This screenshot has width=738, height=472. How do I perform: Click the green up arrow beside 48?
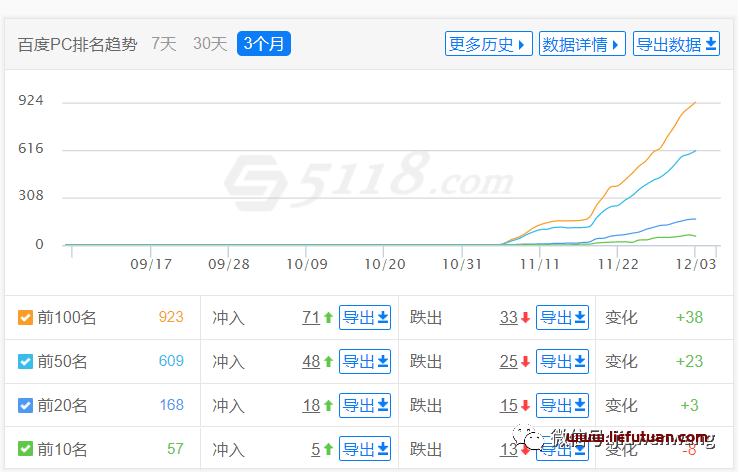tap(329, 361)
